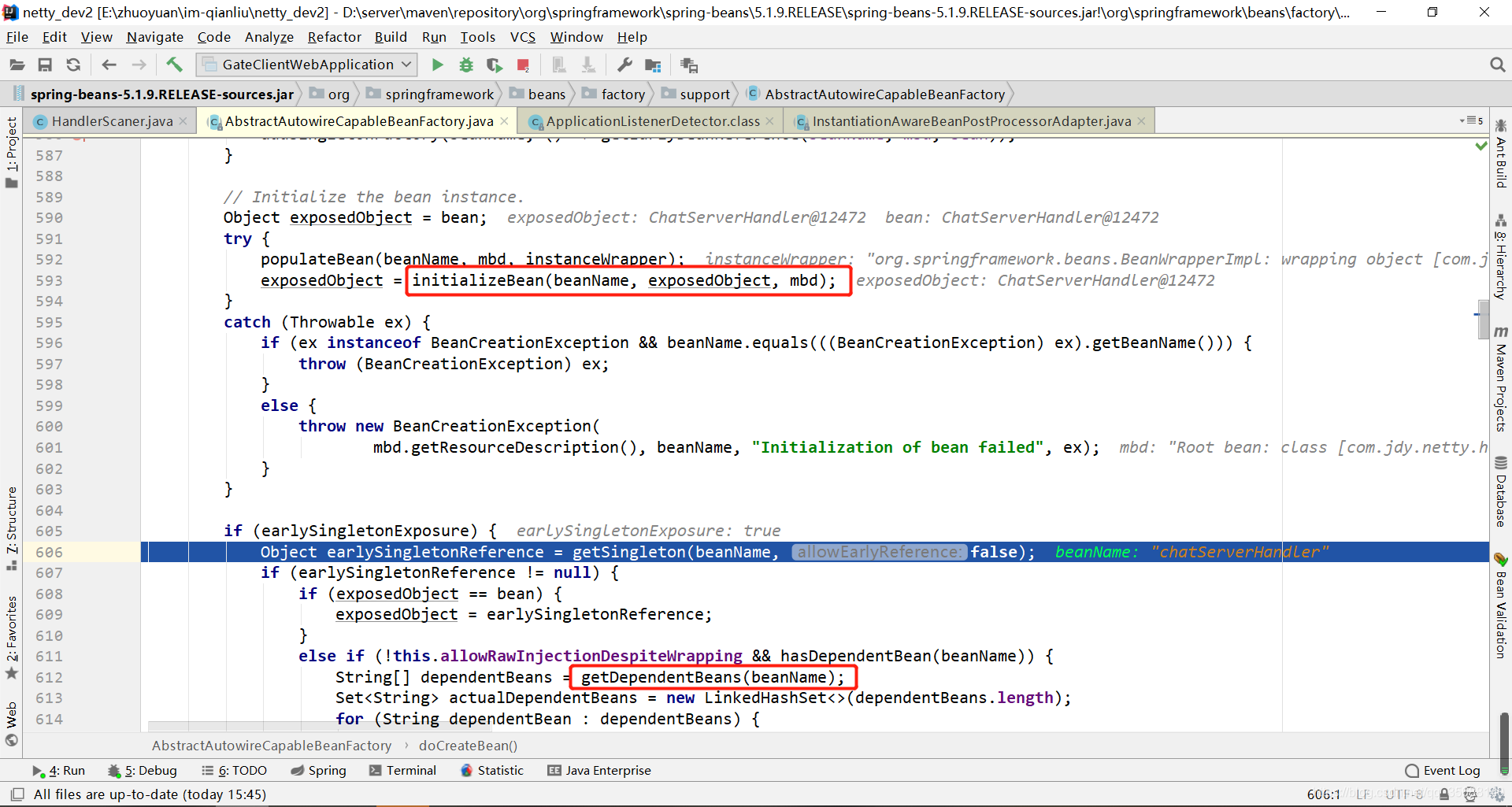Open the Run tool window
The width and height of the screenshot is (1512, 807).
coord(59,771)
